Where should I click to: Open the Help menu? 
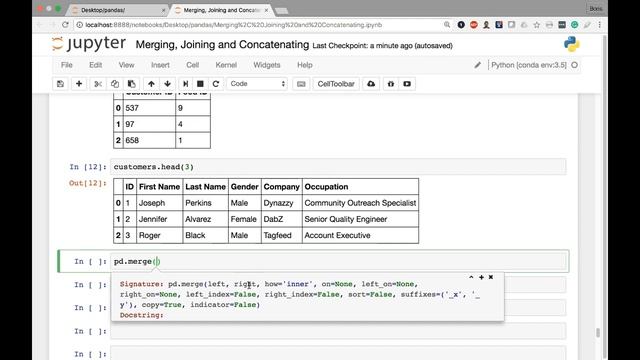click(x=304, y=65)
